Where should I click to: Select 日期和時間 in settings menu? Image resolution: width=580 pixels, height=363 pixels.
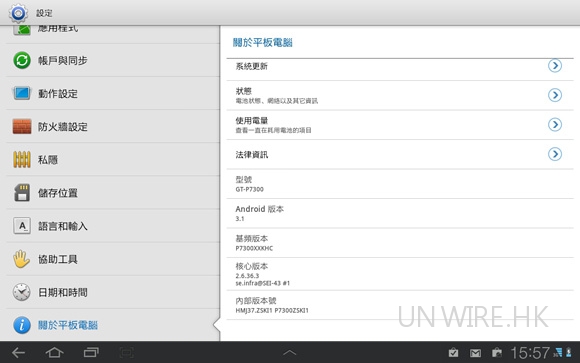tap(113, 292)
